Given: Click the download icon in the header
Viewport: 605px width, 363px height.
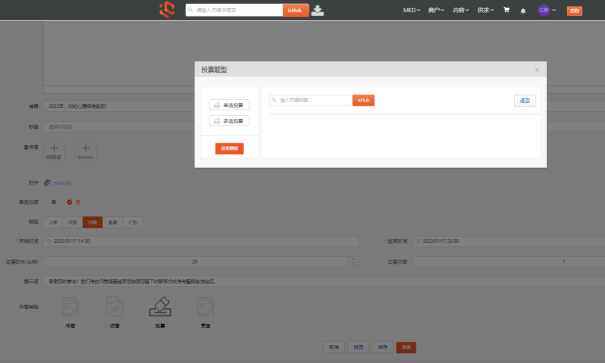Looking at the screenshot, I should pos(317,10).
